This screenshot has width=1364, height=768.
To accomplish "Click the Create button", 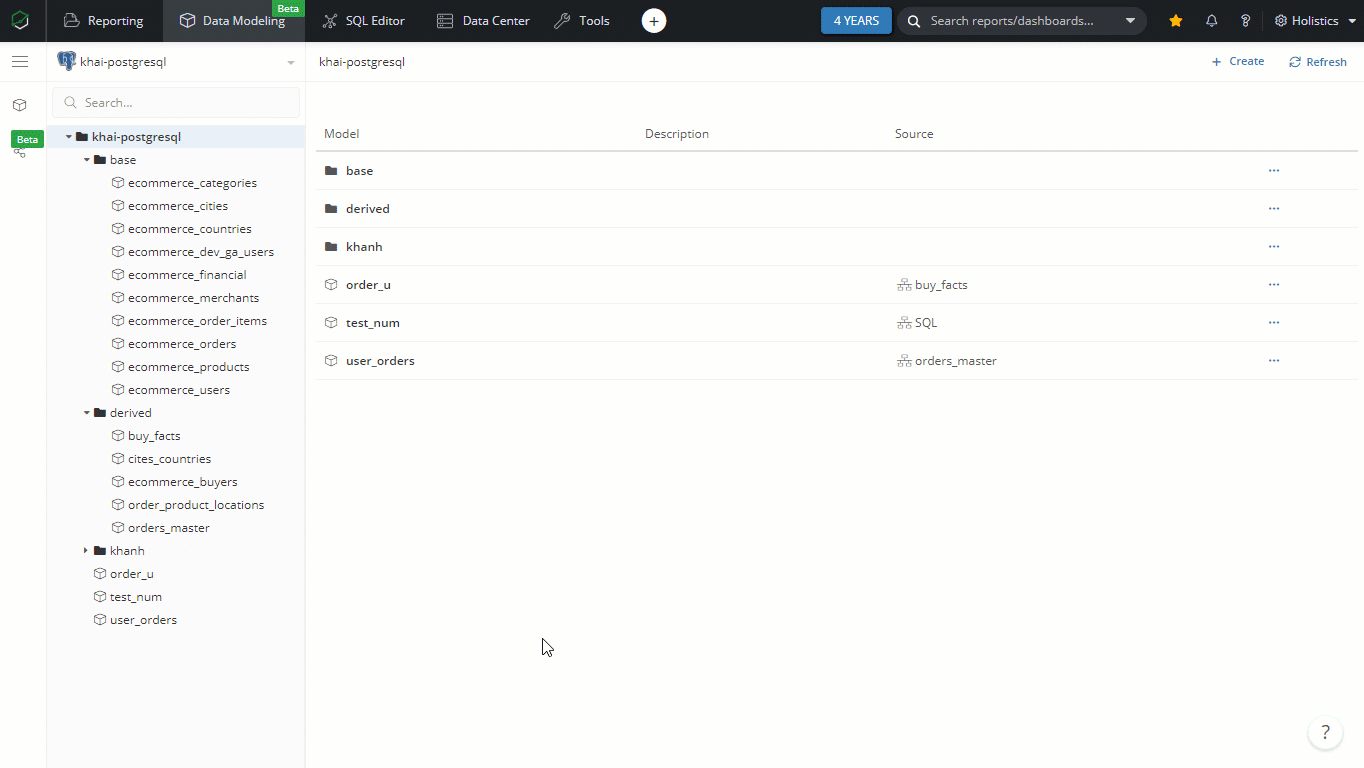I will [1238, 62].
